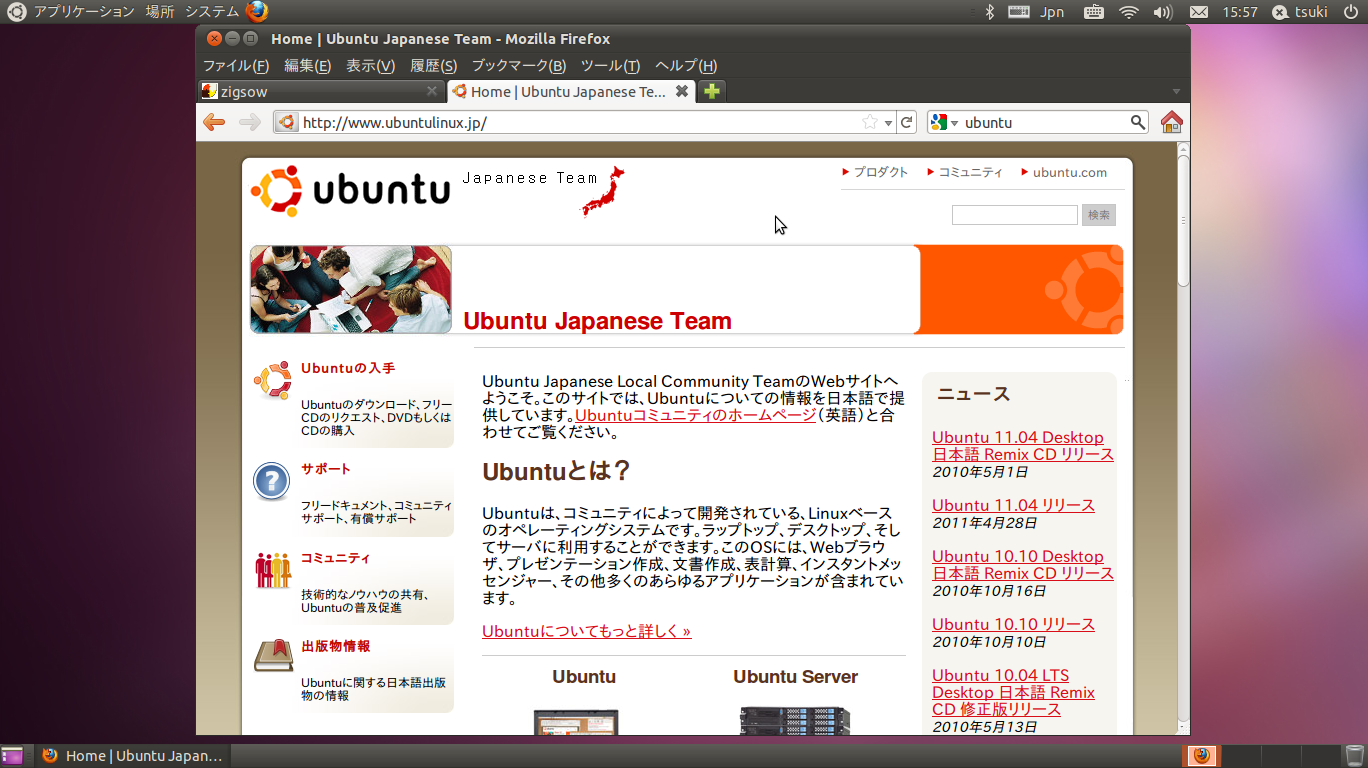The width and height of the screenshot is (1368, 768).
Task: Click the site identity icon in the URL bar
Action: 286,122
